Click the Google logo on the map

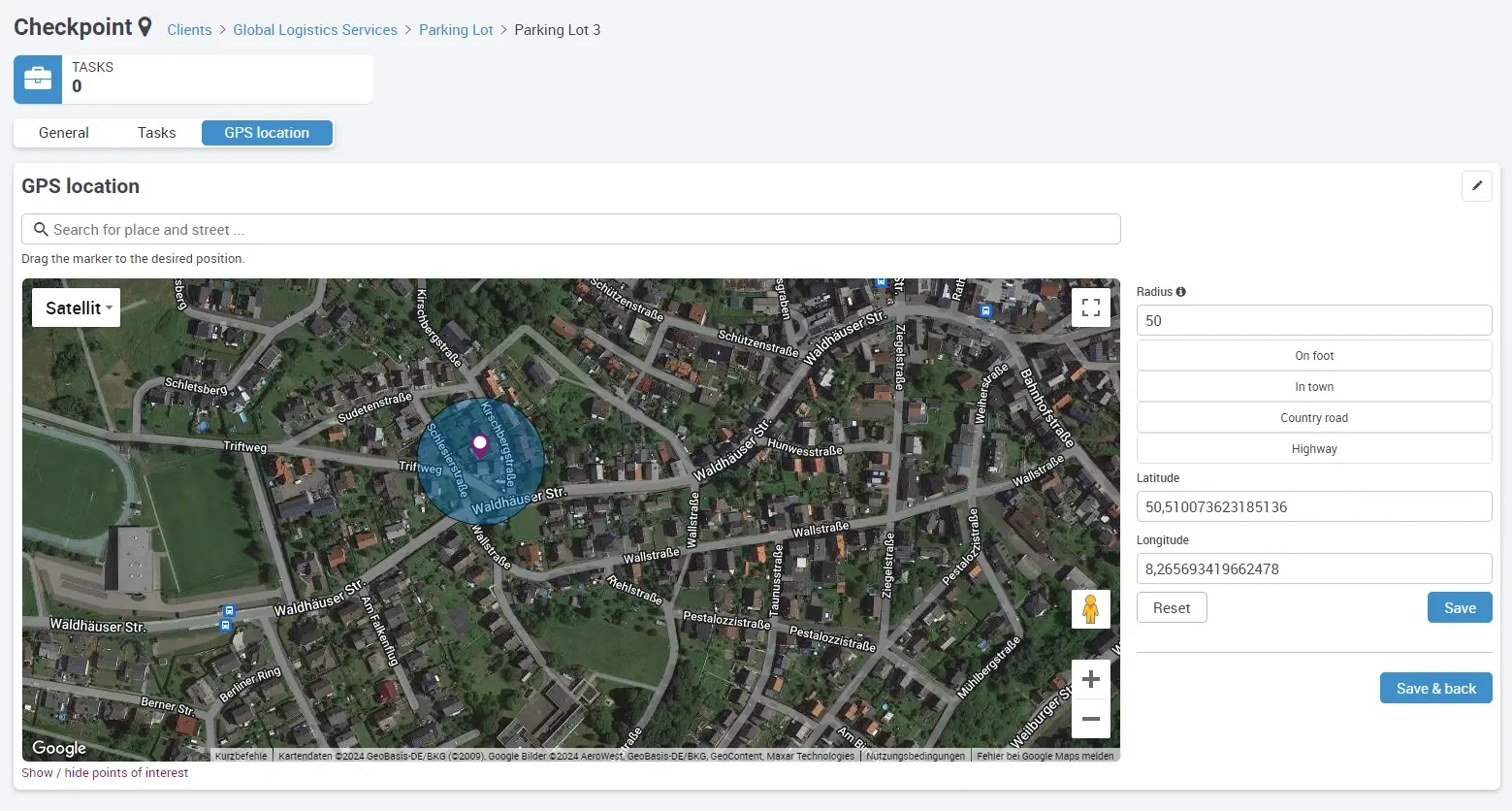click(x=58, y=748)
